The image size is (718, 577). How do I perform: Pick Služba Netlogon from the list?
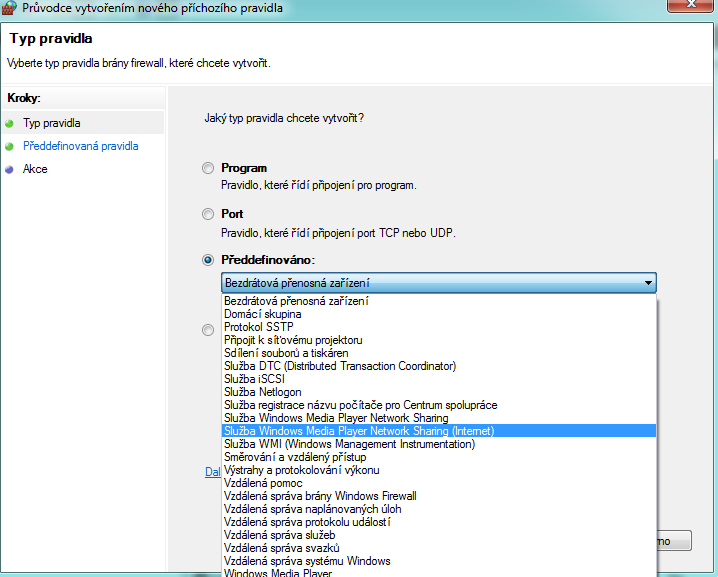coord(439,392)
